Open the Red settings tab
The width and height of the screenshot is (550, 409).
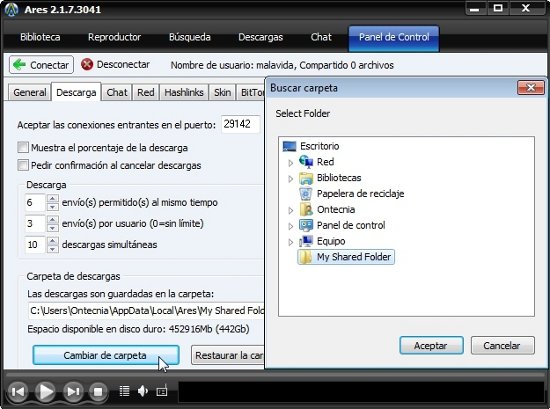(146, 93)
